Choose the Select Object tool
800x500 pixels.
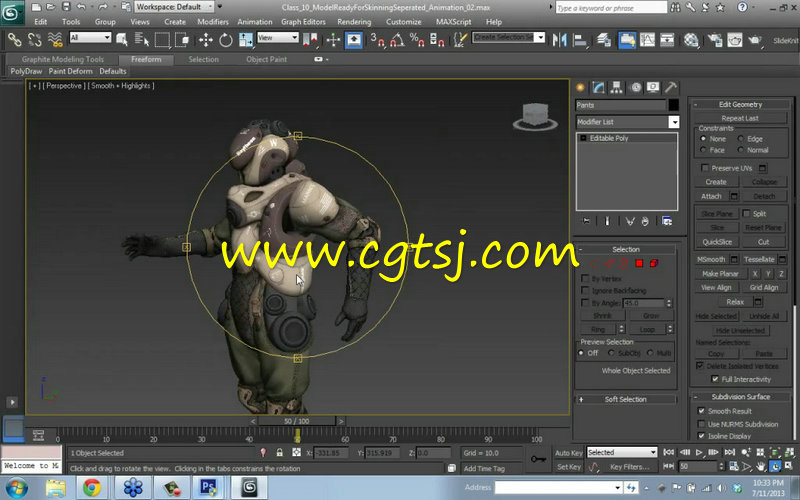[x=122, y=39]
